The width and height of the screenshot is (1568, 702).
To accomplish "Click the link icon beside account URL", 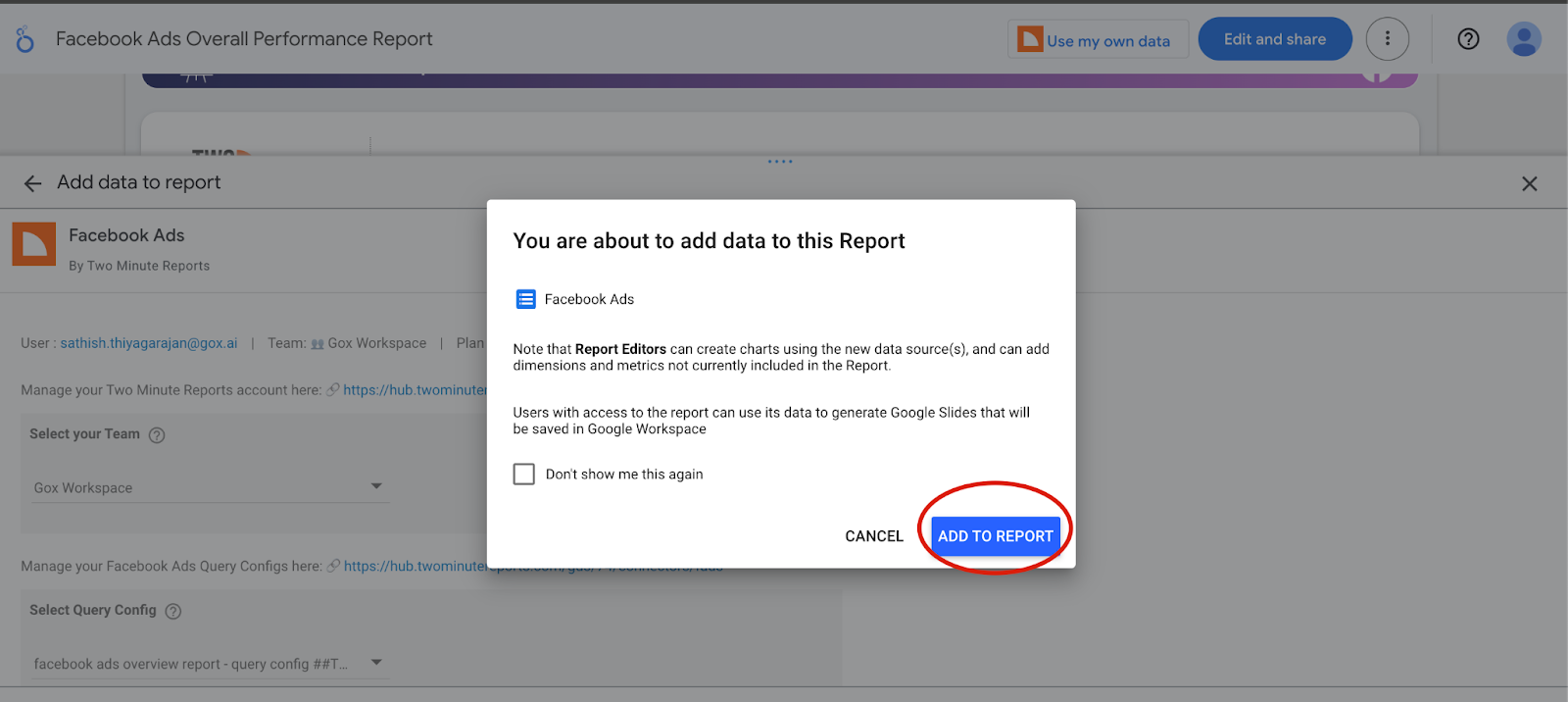I will coord(333,390).
